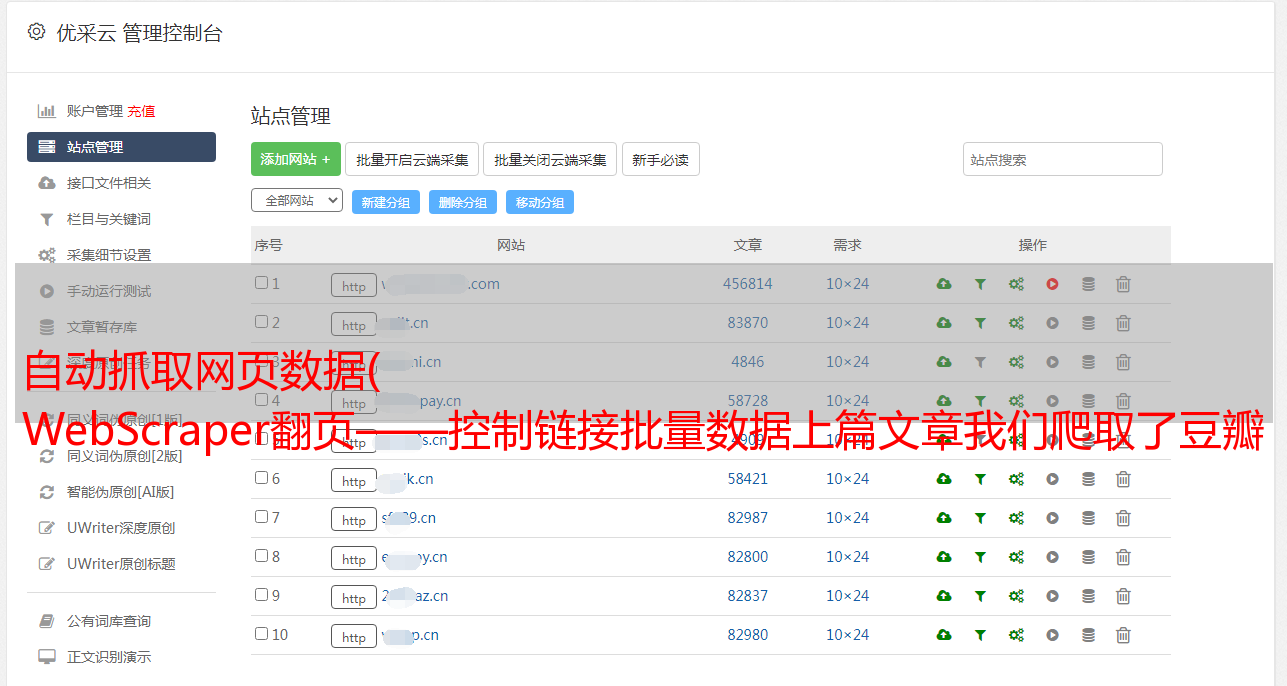Open the database icon in row 1
The image size is (1287, 686).
(x=1088, y=284)
